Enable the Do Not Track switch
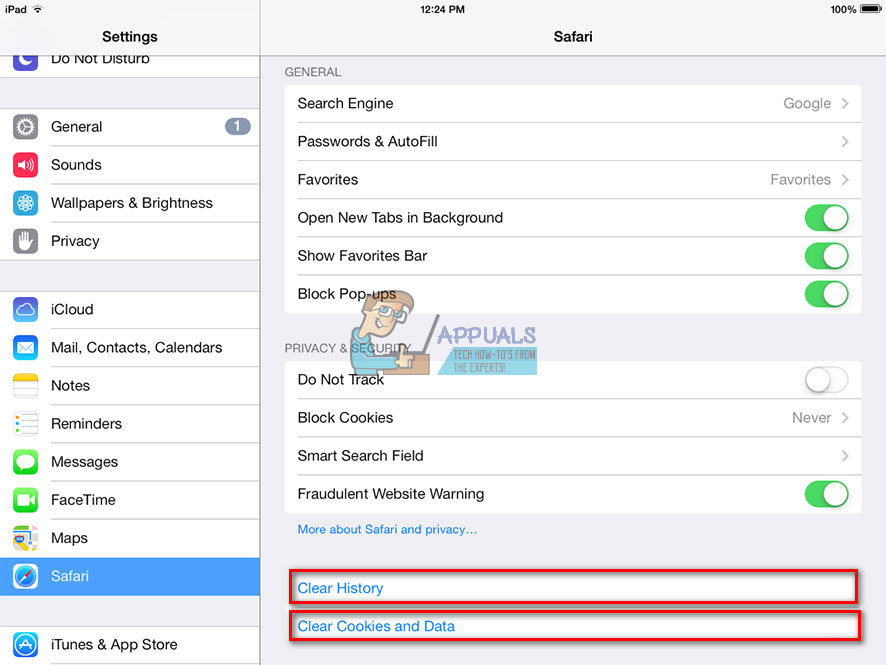The width and height of the screenshot is (886, 665). coord(826,380)
